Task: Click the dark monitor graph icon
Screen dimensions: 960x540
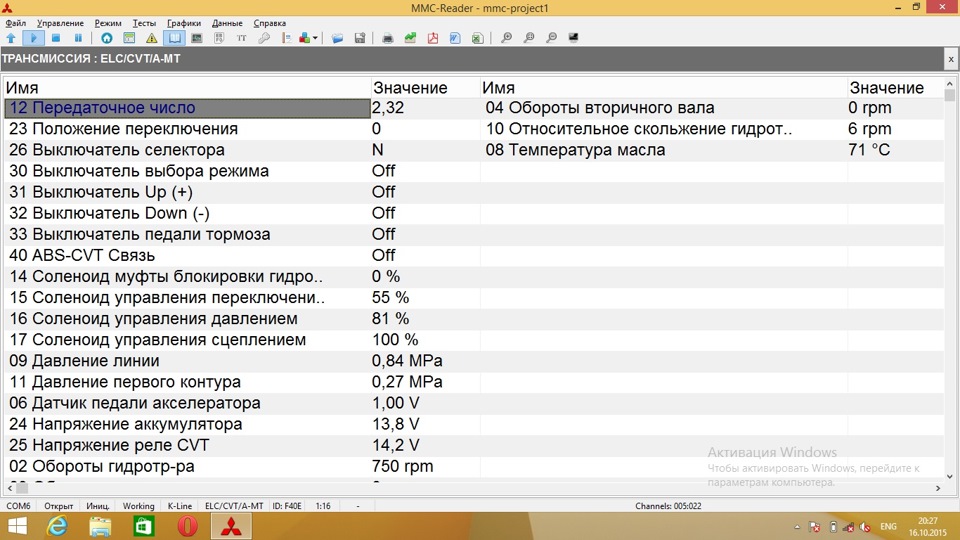Action: [x=197, y=38]
